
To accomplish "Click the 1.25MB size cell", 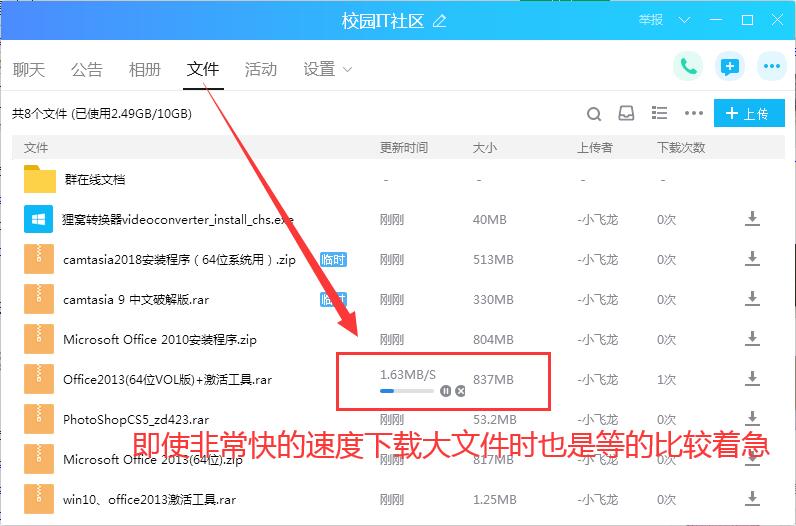I will tap(495, 500).
